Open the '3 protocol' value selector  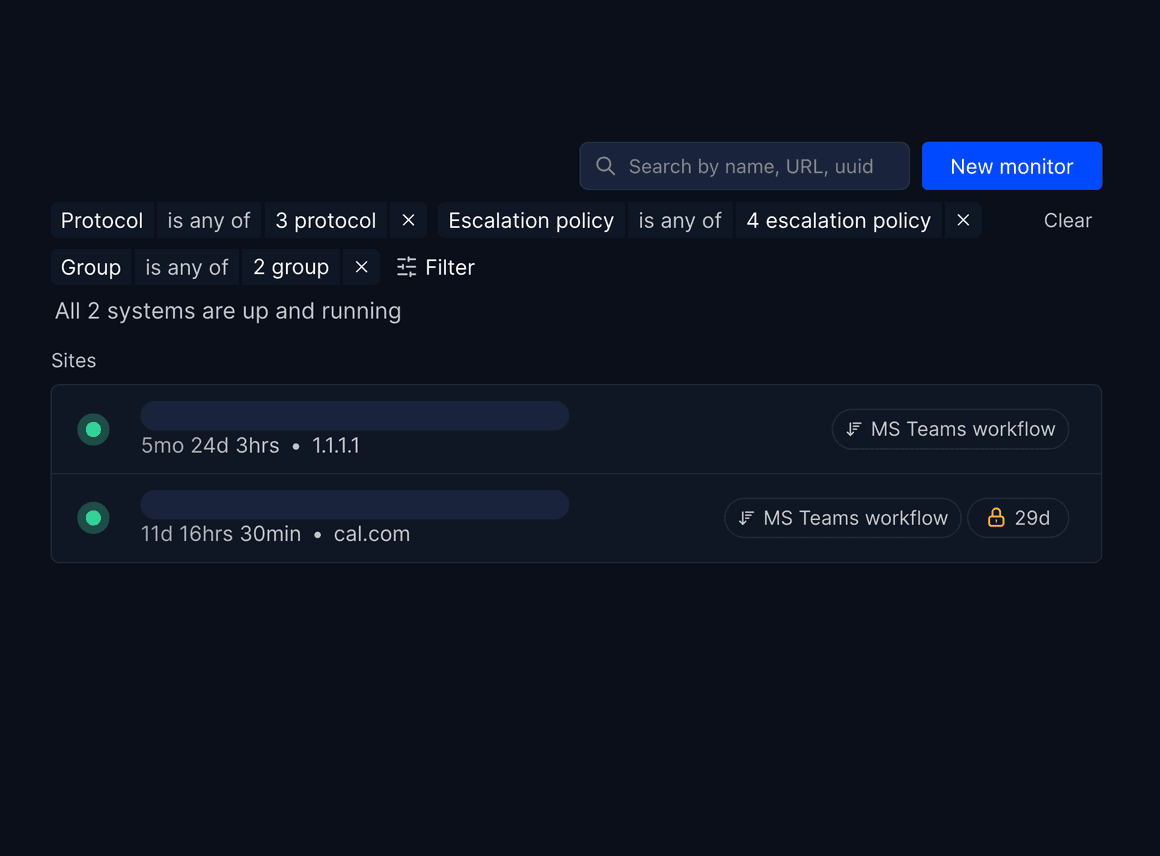(x=326, y=220)
